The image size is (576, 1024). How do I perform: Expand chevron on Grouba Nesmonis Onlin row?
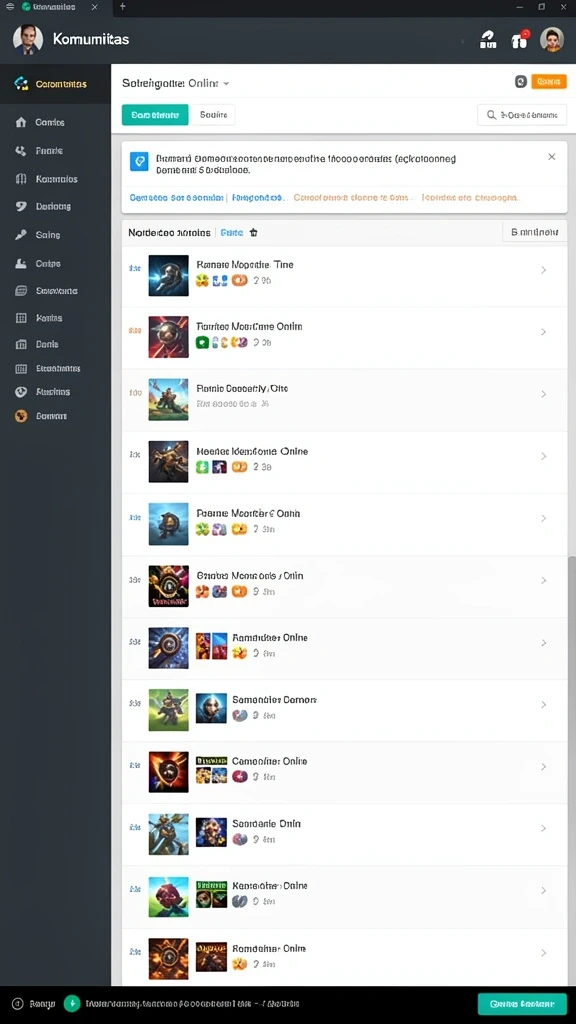pyautogui.click(x=543, y=581)
